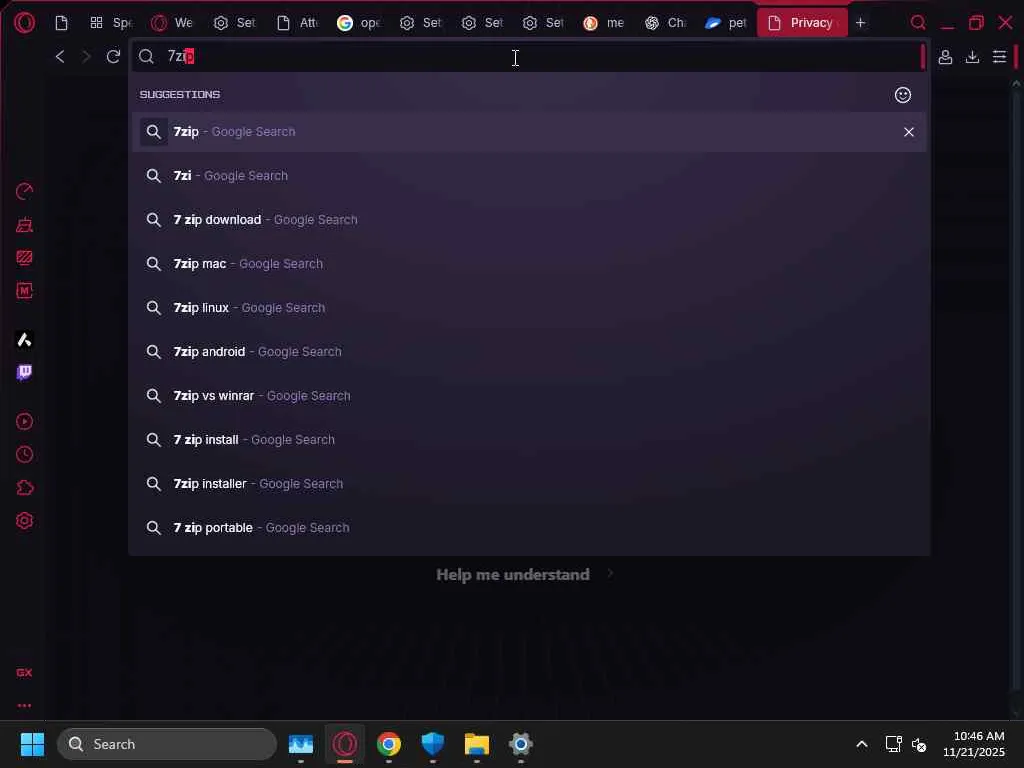Open Google Chrome from taskbar

click(x=389, y=744)
